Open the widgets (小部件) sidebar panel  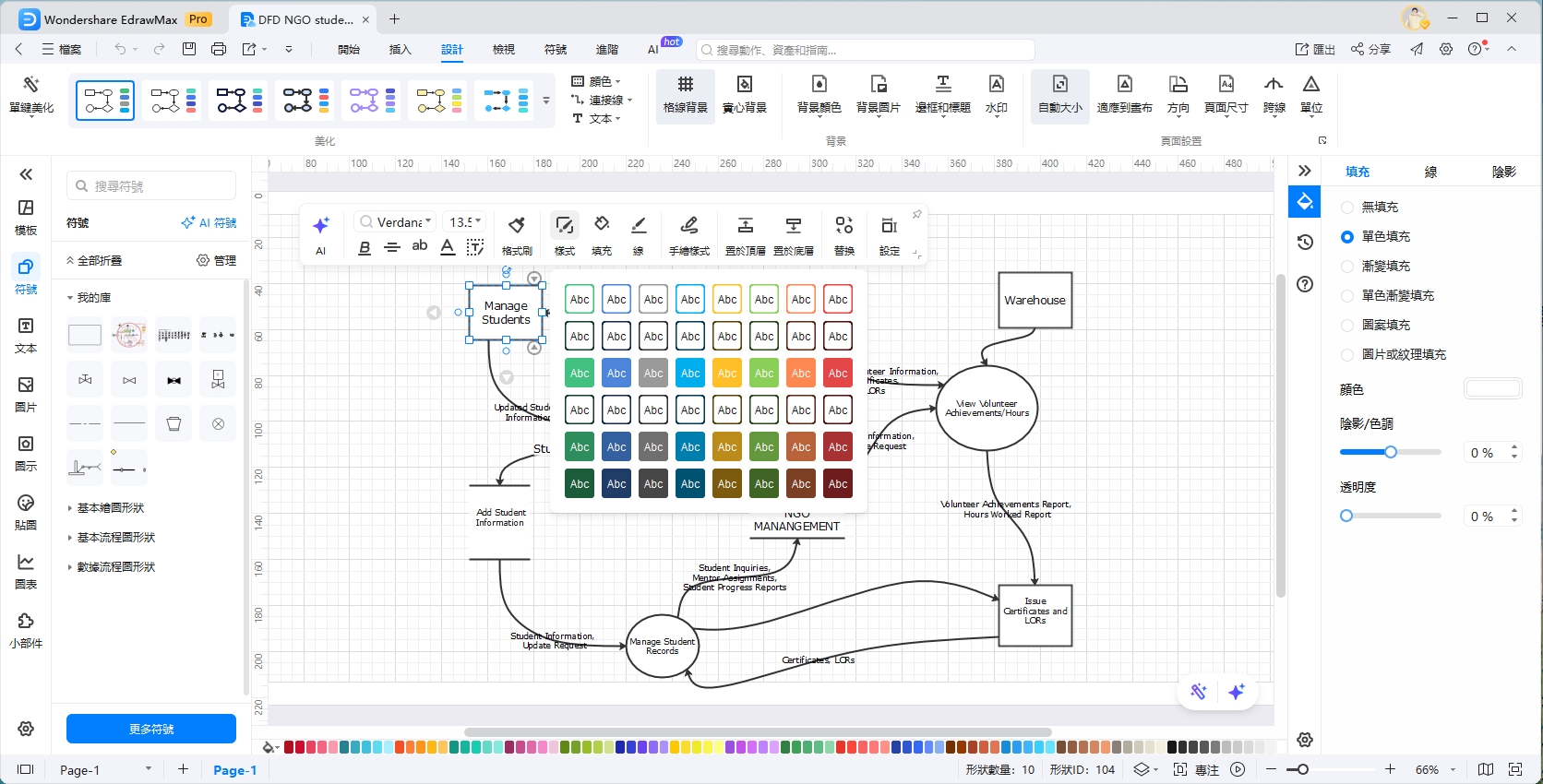(x=26, y=630)
